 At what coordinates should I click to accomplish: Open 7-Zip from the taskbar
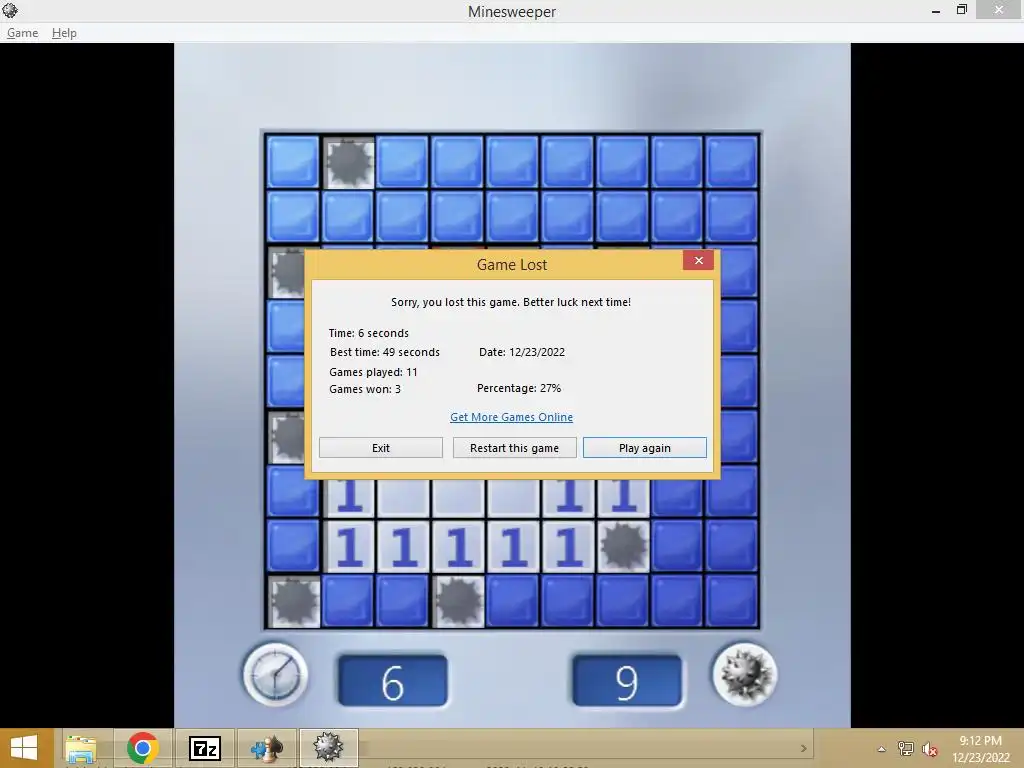[x=204, y=748]
